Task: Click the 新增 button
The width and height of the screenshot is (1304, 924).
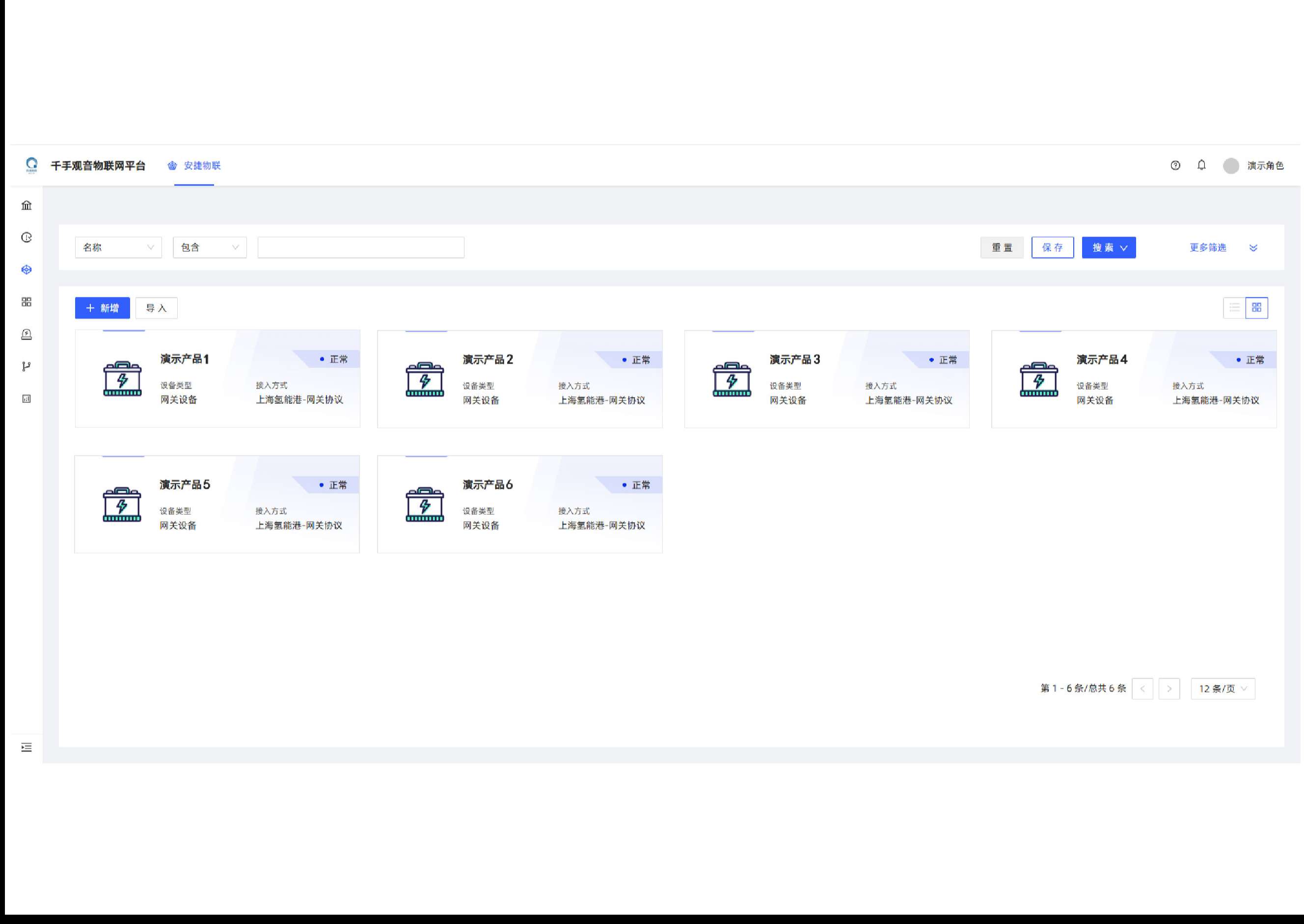Action: coord(103,308)
